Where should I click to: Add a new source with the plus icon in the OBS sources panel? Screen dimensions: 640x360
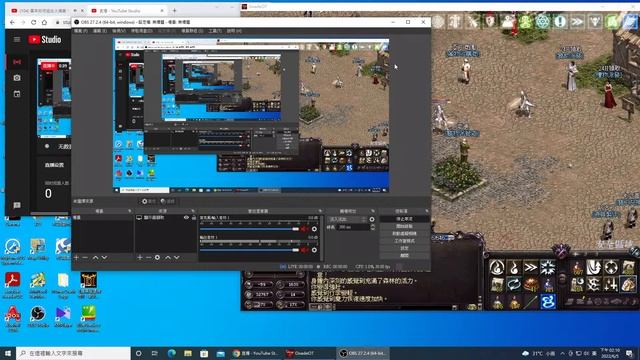[140, 258]
